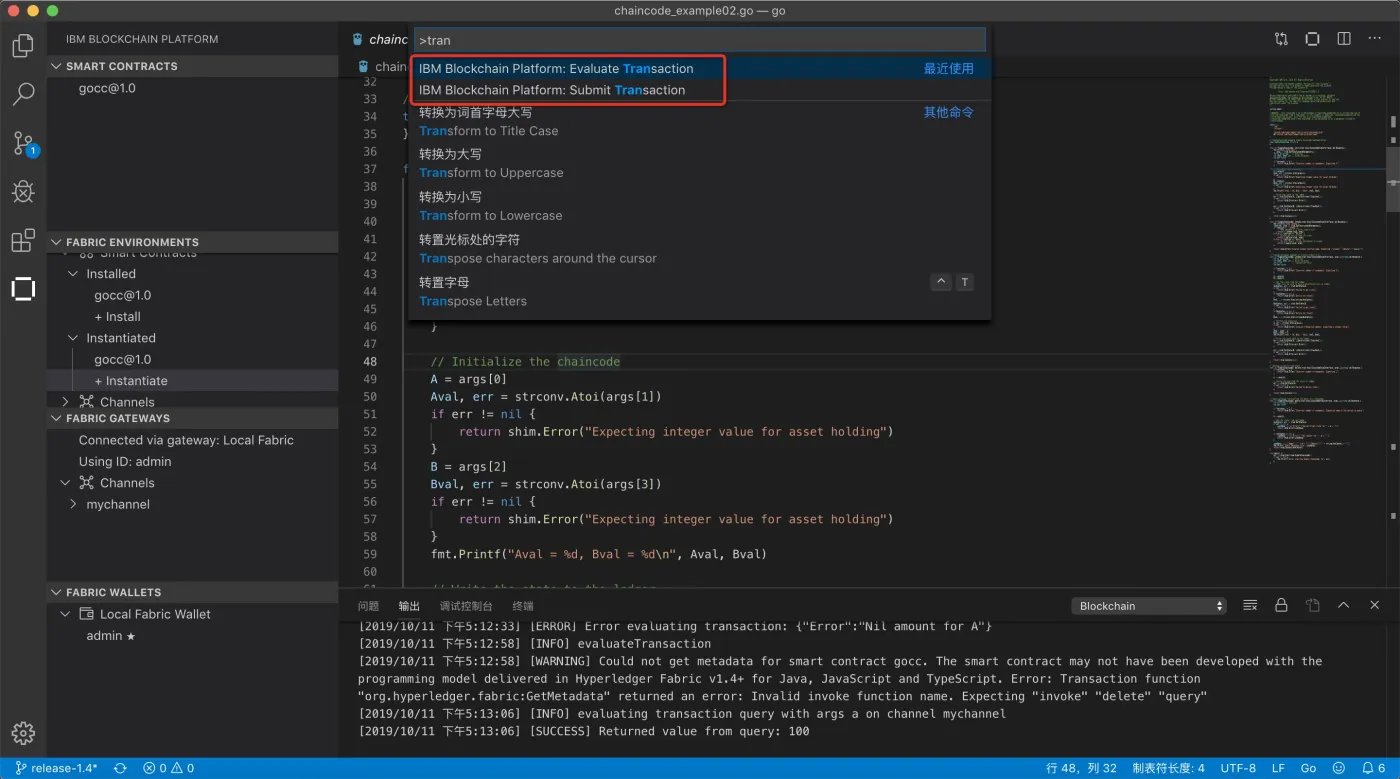Switch to the 终端 (Terminal) tab
The image size is (1400, 779).
523,606
